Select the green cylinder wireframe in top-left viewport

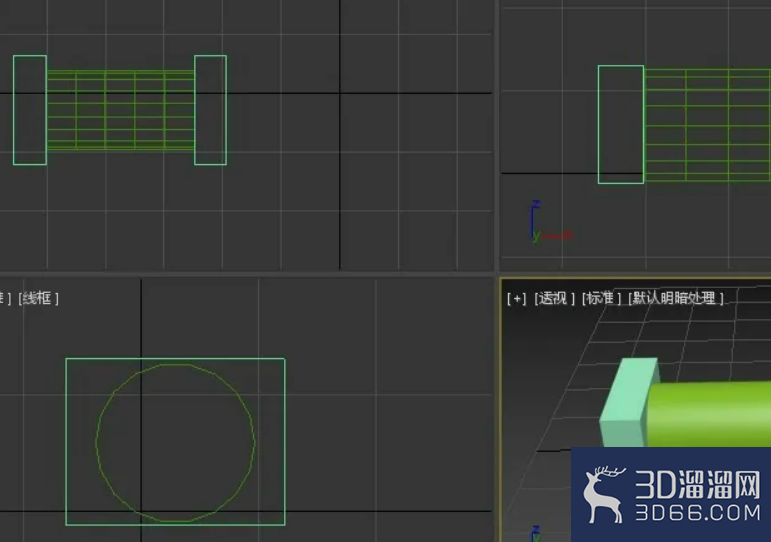click(120, 110)
